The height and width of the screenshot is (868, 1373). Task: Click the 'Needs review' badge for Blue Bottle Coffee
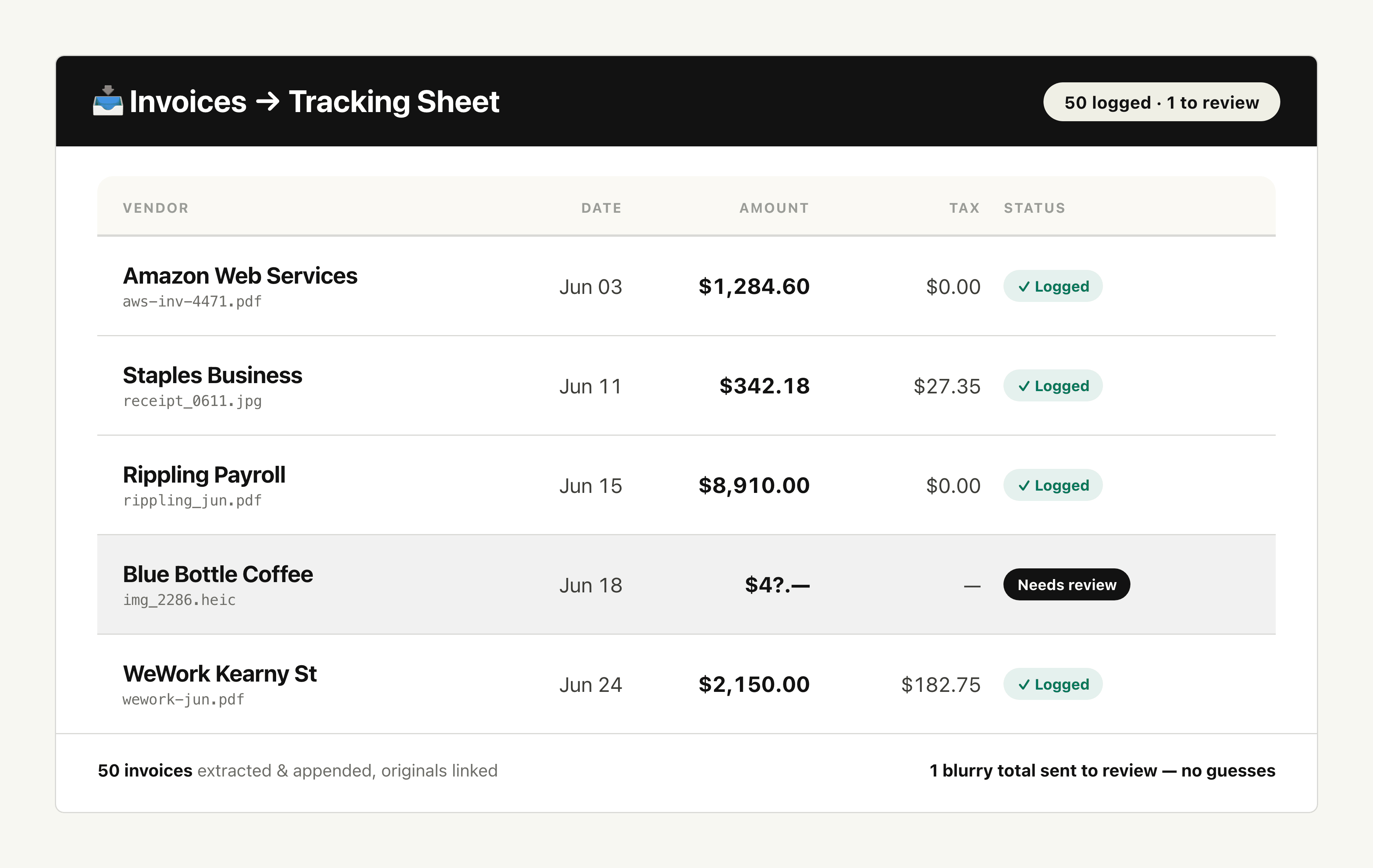tap(1066, 585)
